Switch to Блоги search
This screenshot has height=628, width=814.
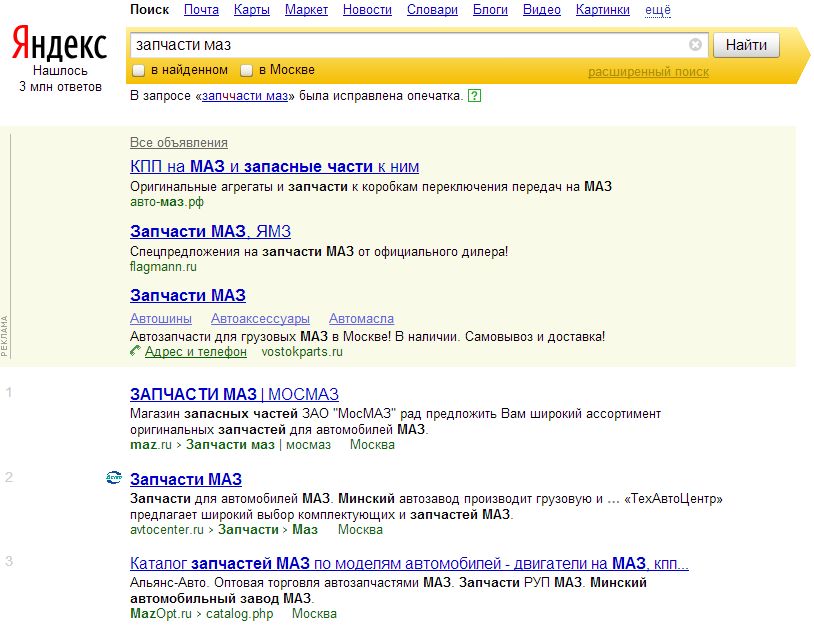[490, 10]
